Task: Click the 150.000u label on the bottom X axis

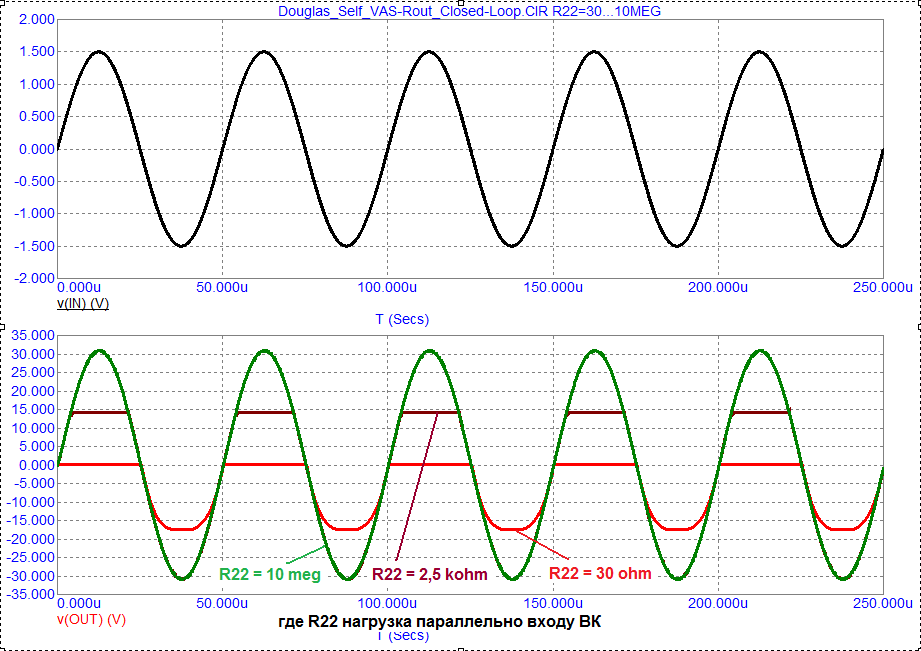Action: point(553,603)
